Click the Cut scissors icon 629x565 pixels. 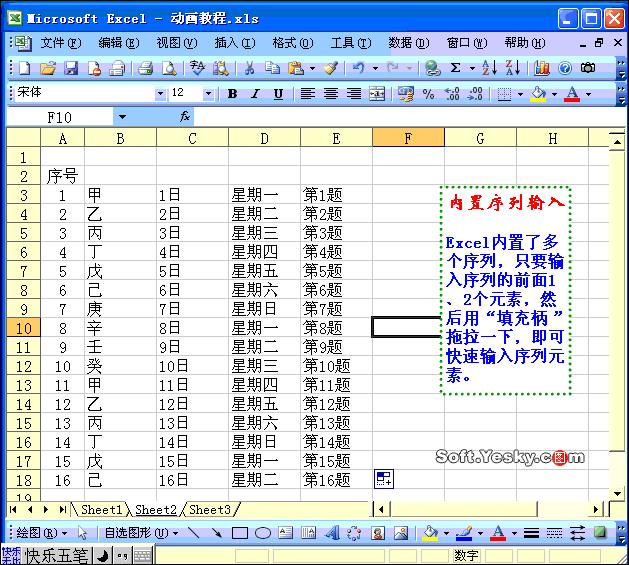pyautogui.click(x=249, y=68)
